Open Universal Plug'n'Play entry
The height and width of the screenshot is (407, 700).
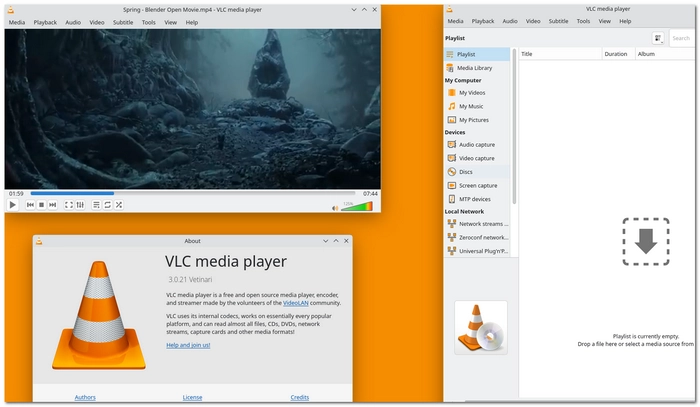(x=477, y=251)
